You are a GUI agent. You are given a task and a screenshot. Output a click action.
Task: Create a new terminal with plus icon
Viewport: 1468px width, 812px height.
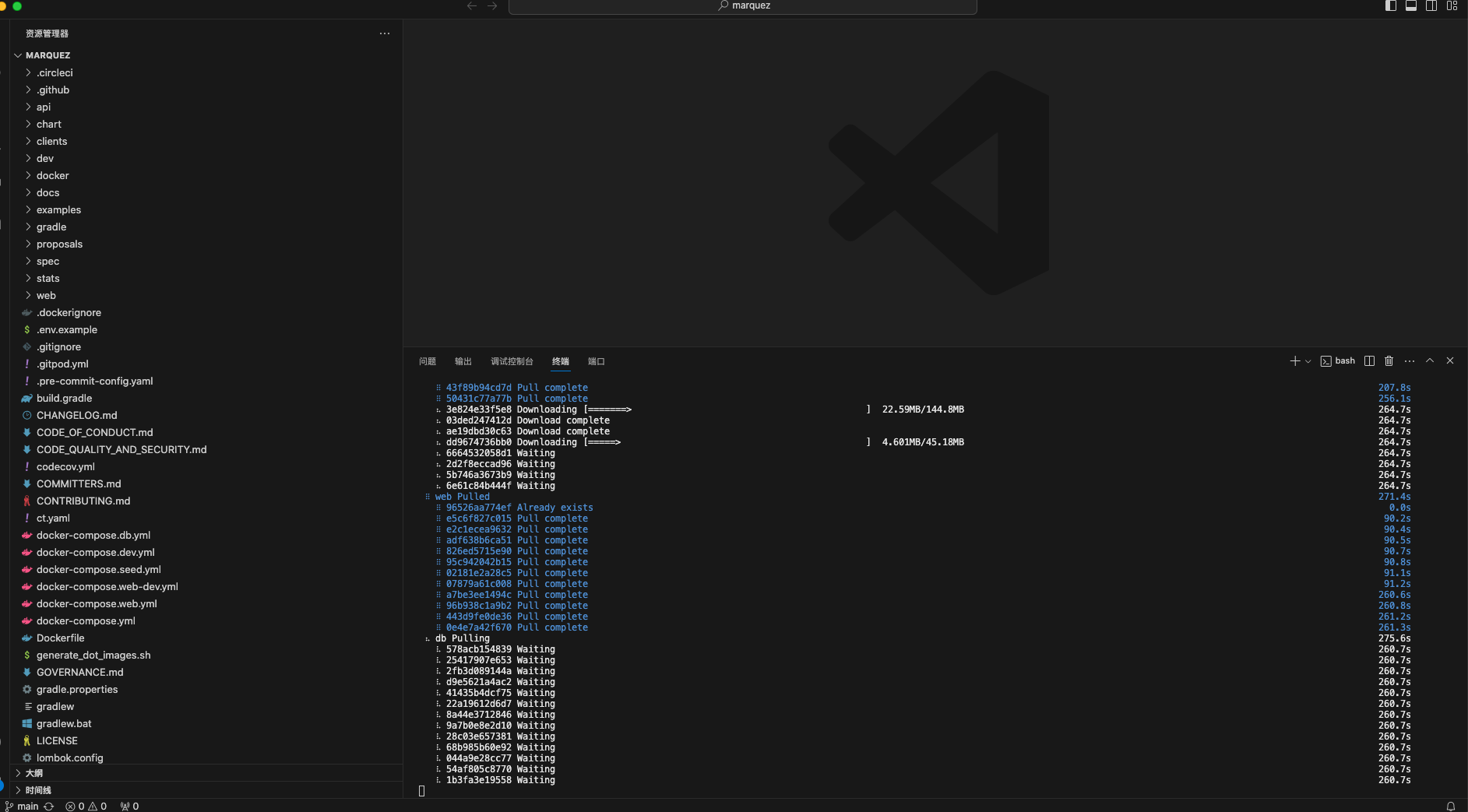pos(1294,361)
